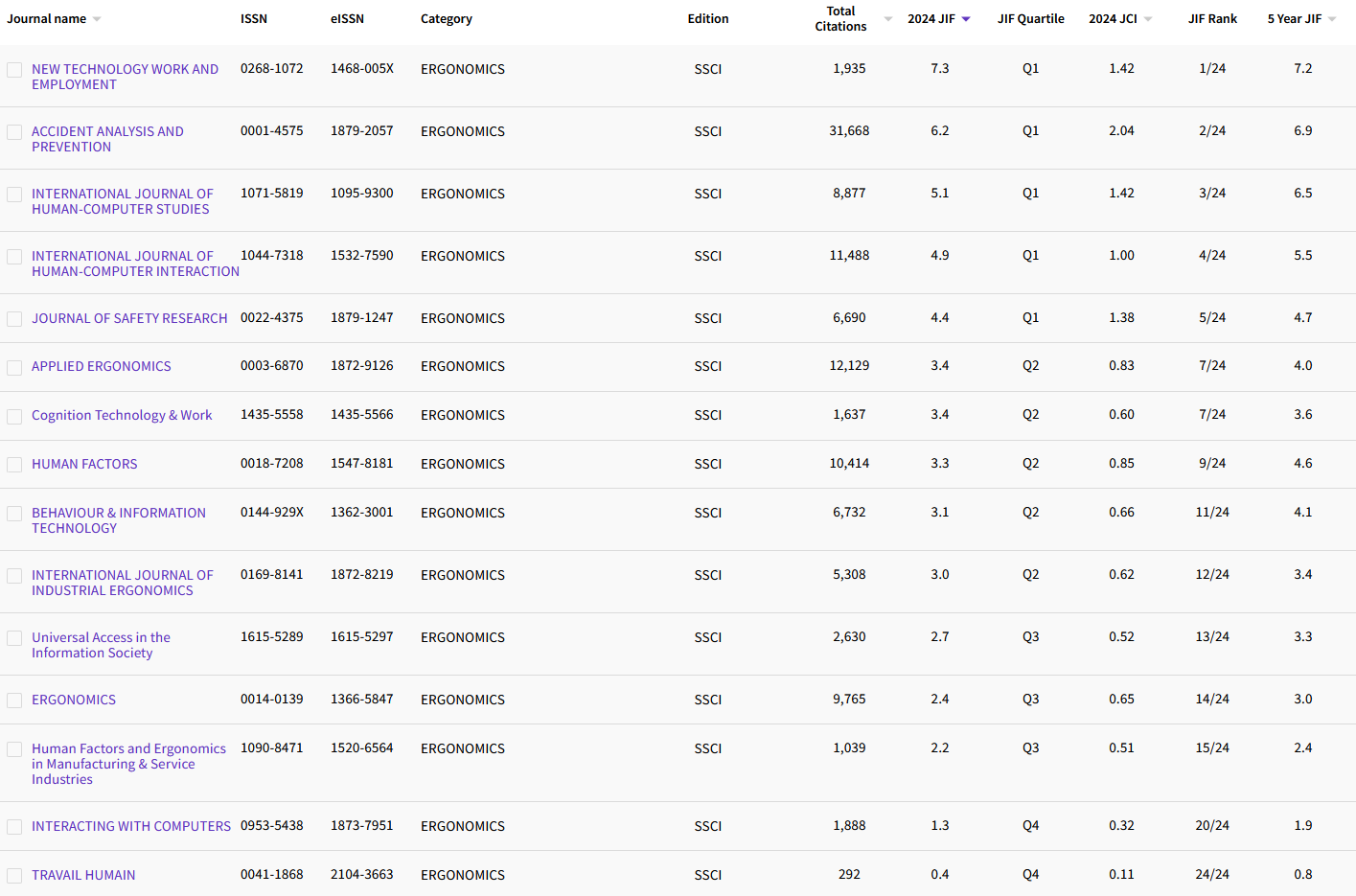
Task: Sort by Total Citations arrow
Action: click(888, 19)
